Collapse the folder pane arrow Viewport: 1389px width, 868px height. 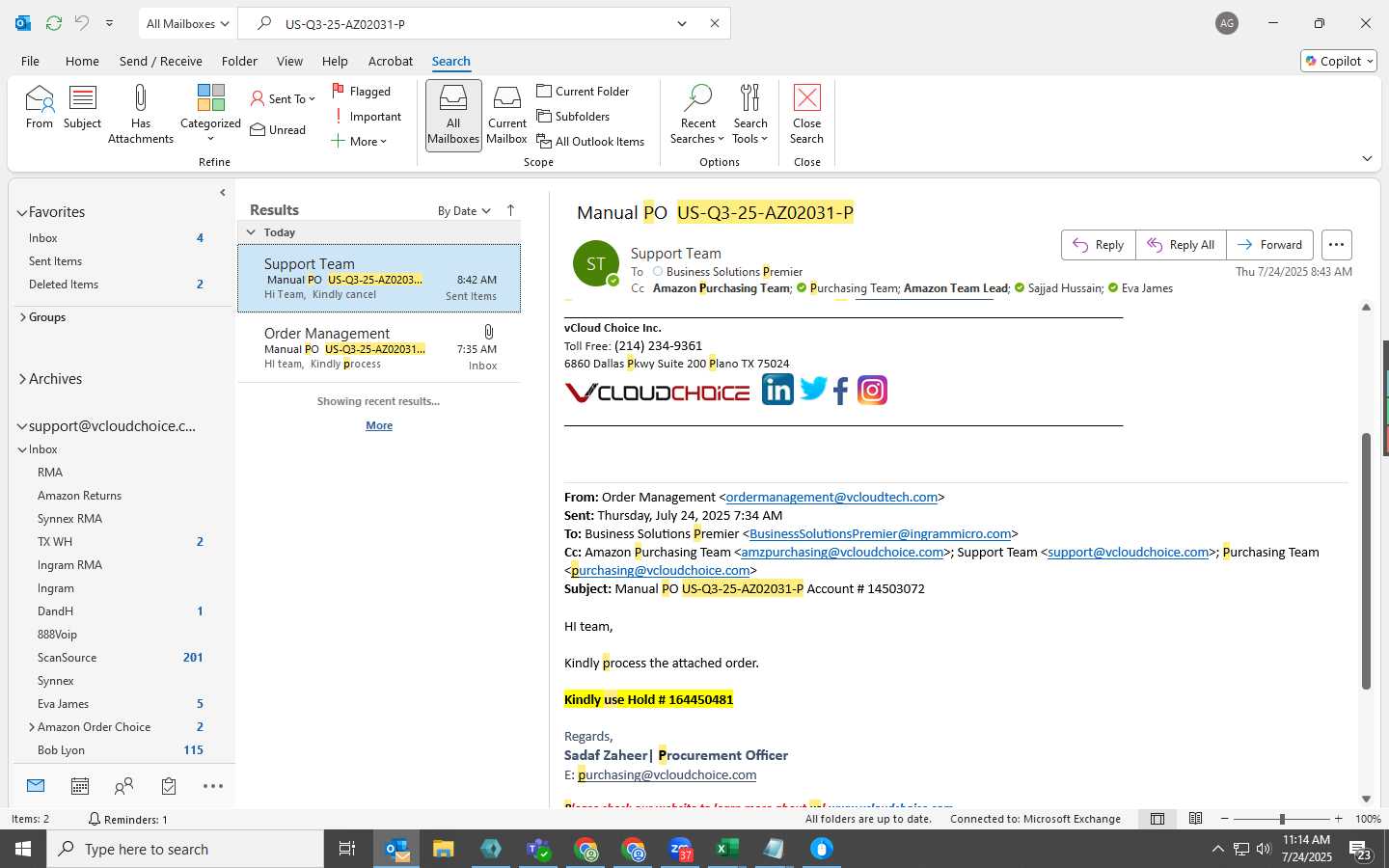coord(223,192)
